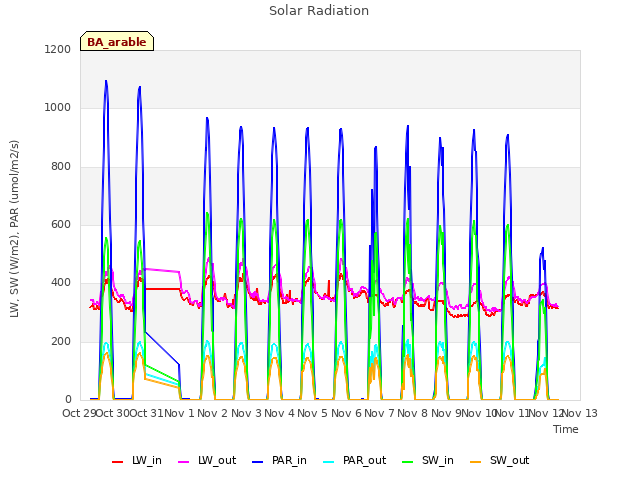The image size is (640, 480).
Task: Click the Nov 7 x-axis label
Action: (379, 413)
